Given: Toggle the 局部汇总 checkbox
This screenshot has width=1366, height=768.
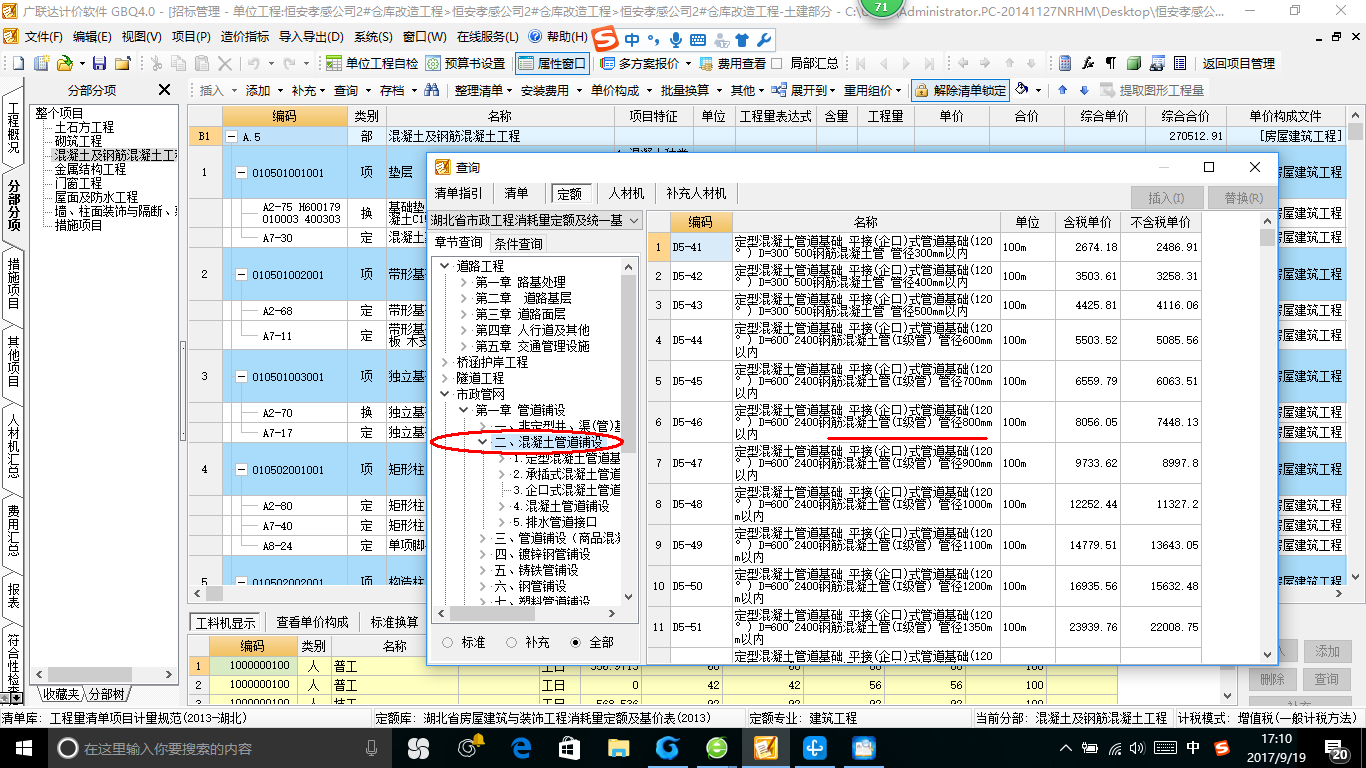Looking at the screenshot, I should click(778, 63).
